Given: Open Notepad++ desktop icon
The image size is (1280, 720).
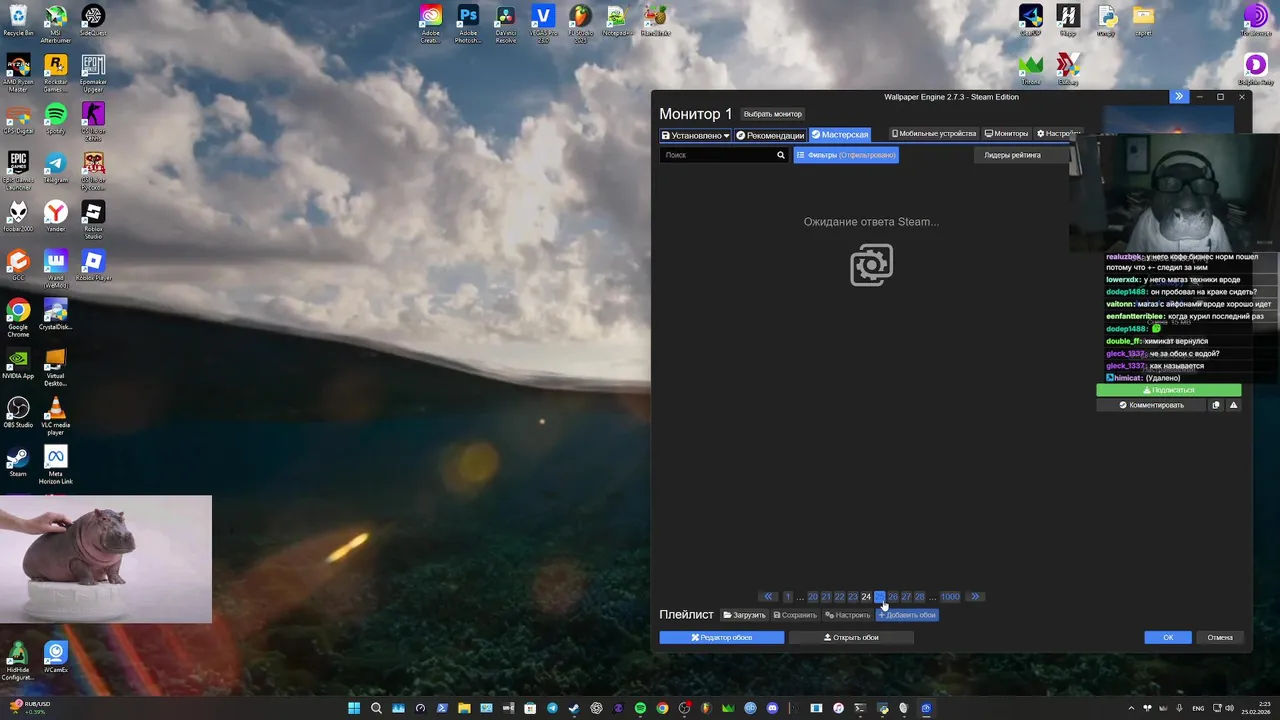Looking at the screenshot, I should [x=617, y=20].
